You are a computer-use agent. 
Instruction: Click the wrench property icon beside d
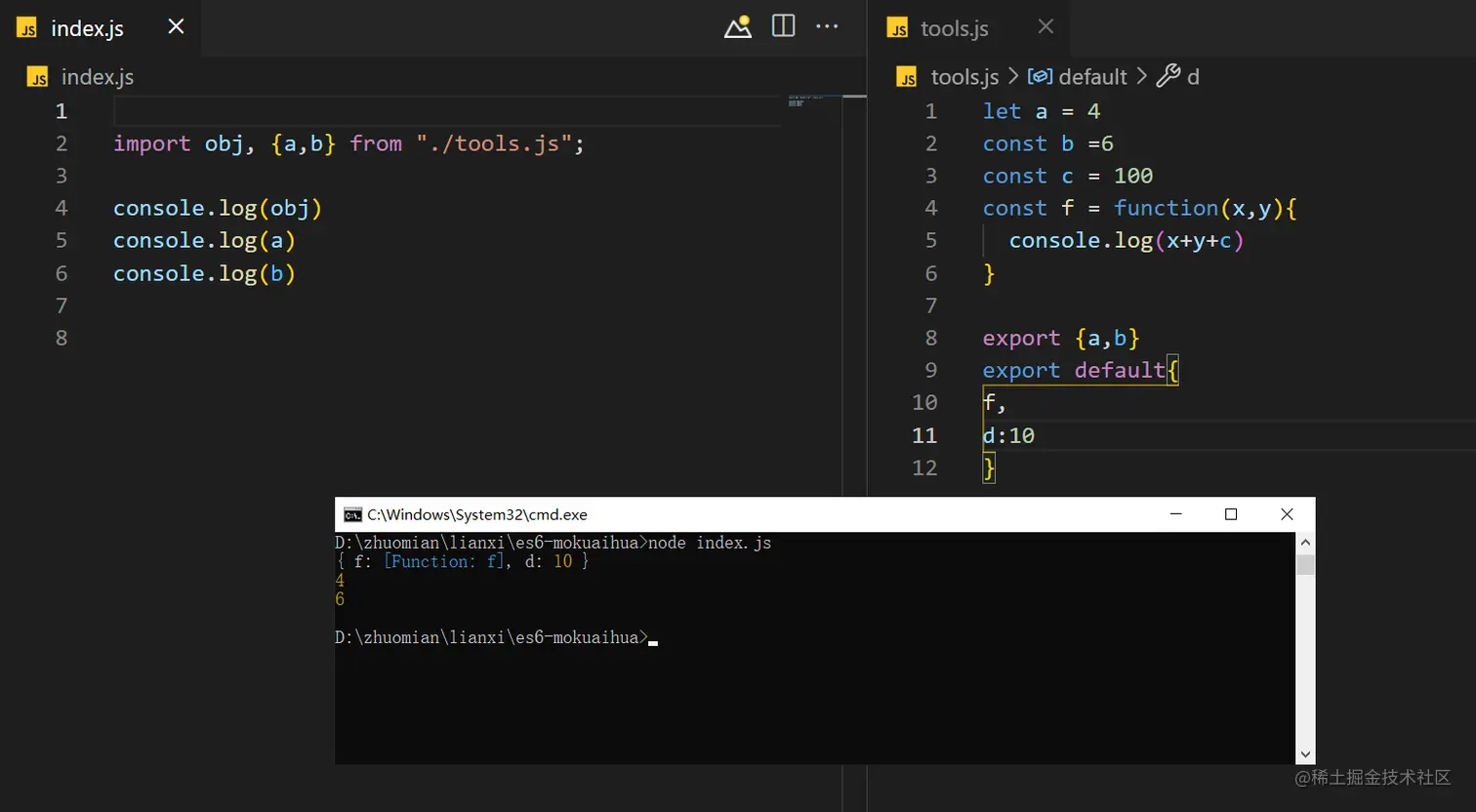tap(1168, 76)
